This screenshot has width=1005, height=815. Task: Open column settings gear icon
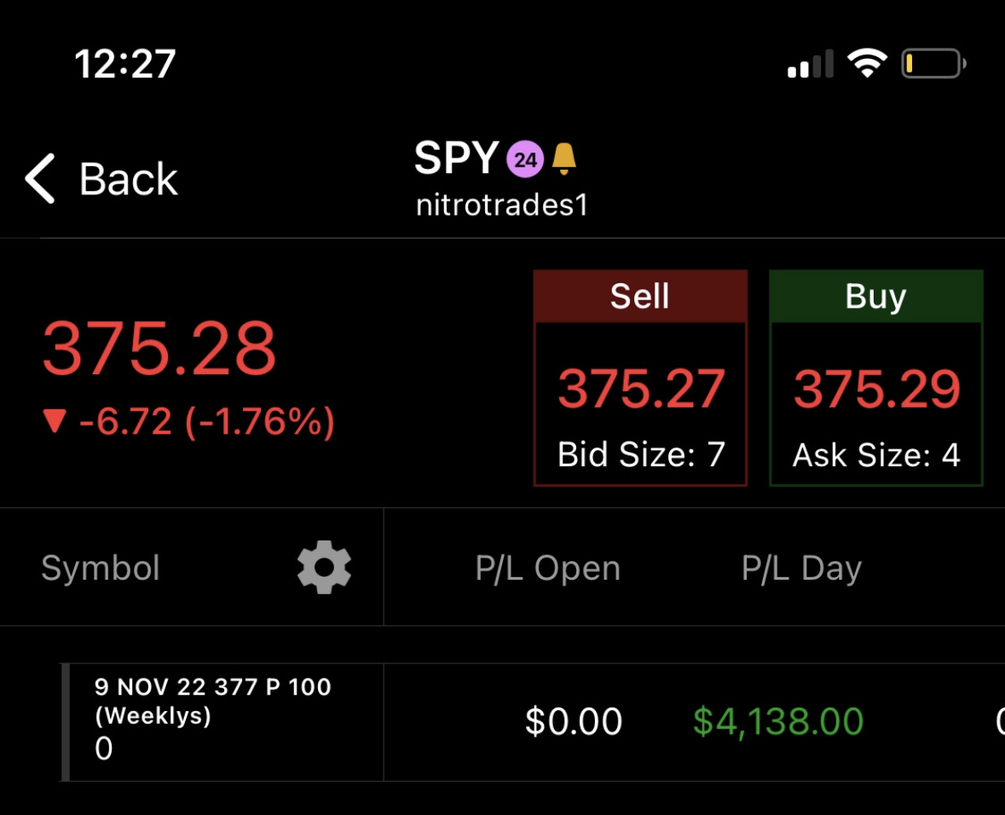[x=324, y=568]
